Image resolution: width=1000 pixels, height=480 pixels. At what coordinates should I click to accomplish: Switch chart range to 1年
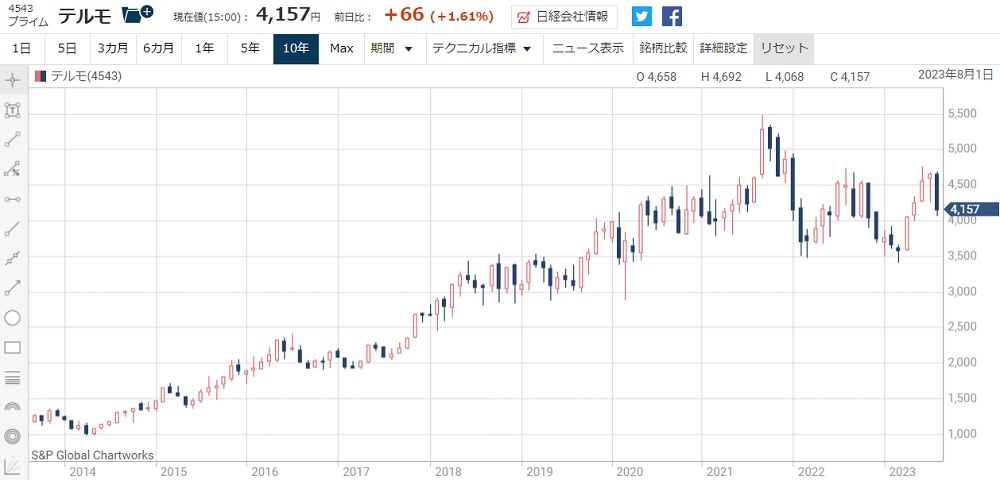tap(205, 49)
